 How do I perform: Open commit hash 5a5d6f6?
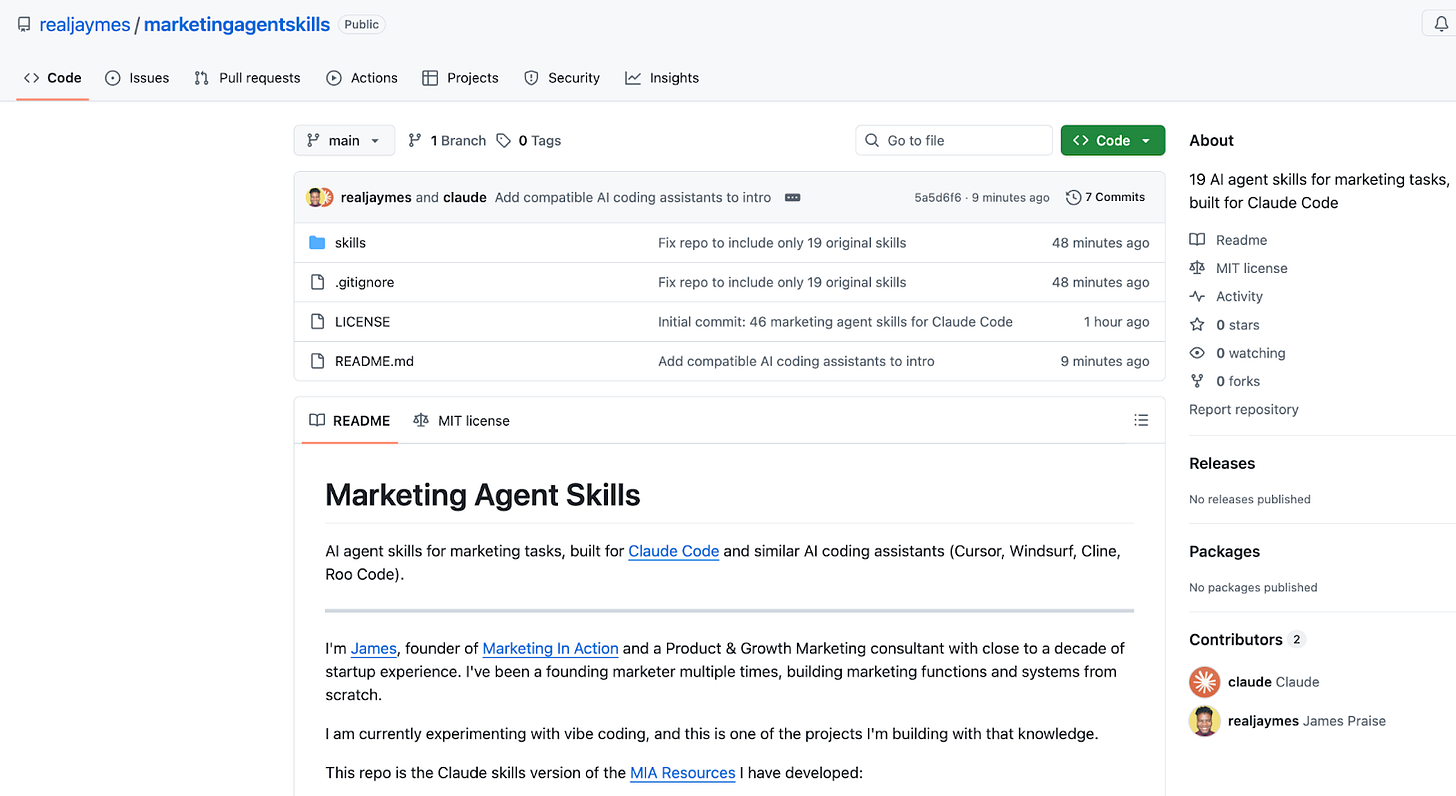coord(938,197)
